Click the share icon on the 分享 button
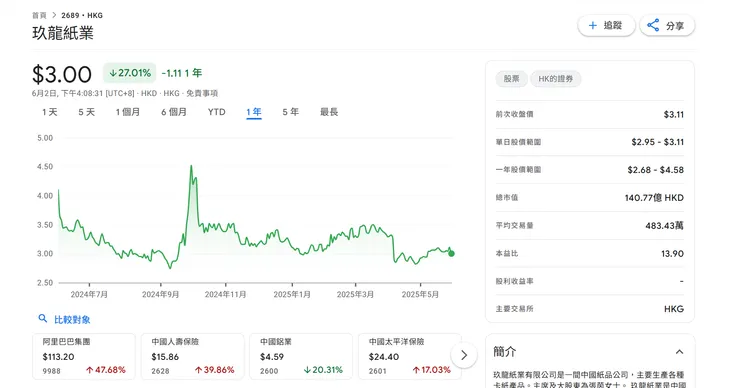 tap(653, 25)
